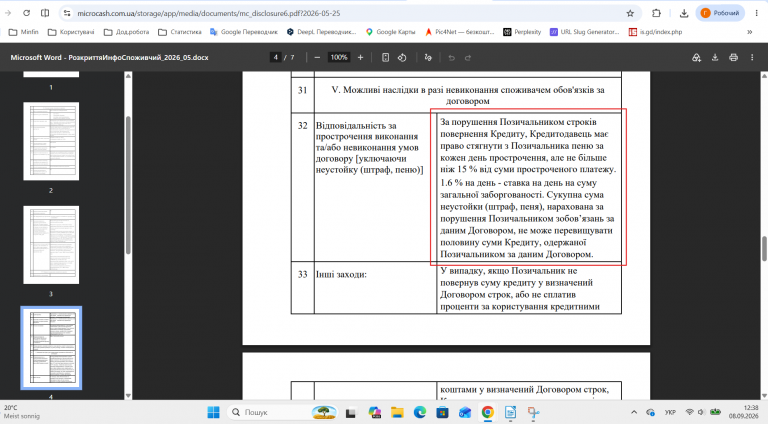Image resolution: width=768 pixels, height=424 pixels.
Task: Open the weather widget showing 20°C
Action: pos(22,412)
